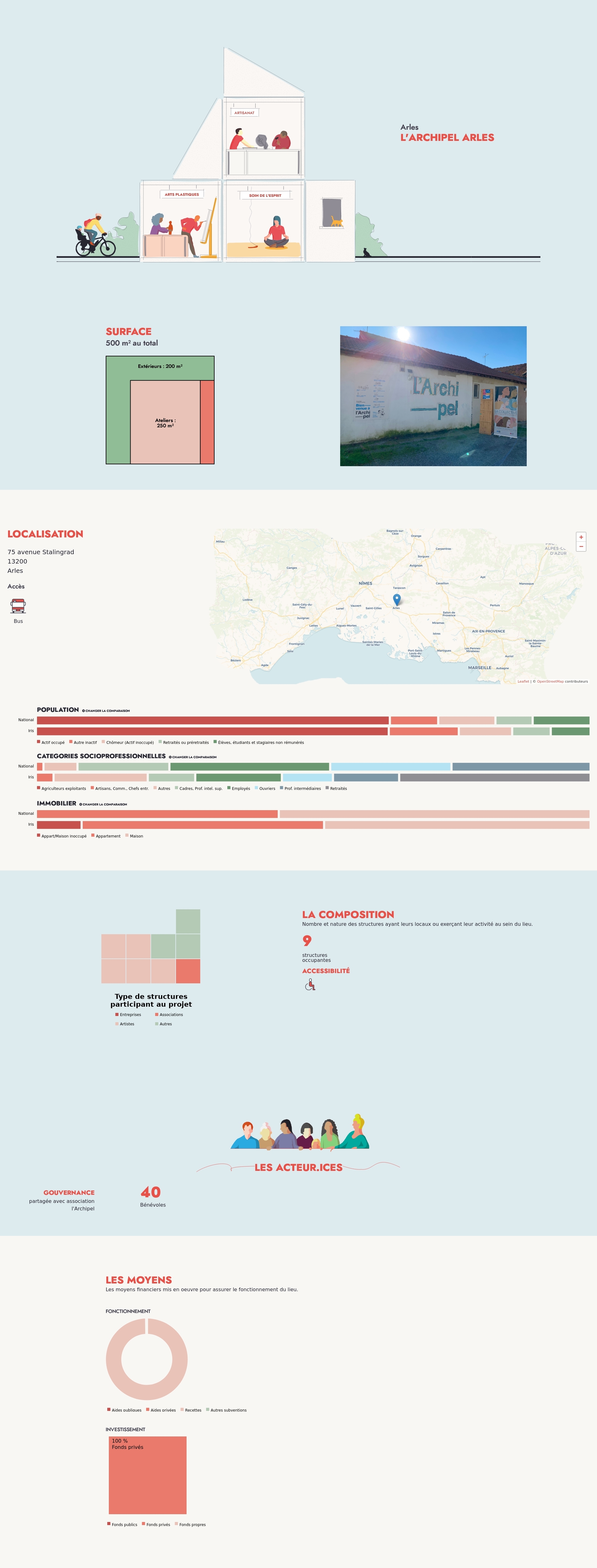Click the Ateliers 250 m² surface block
The image size is (597, 1568).
click(x=165, y=422)
